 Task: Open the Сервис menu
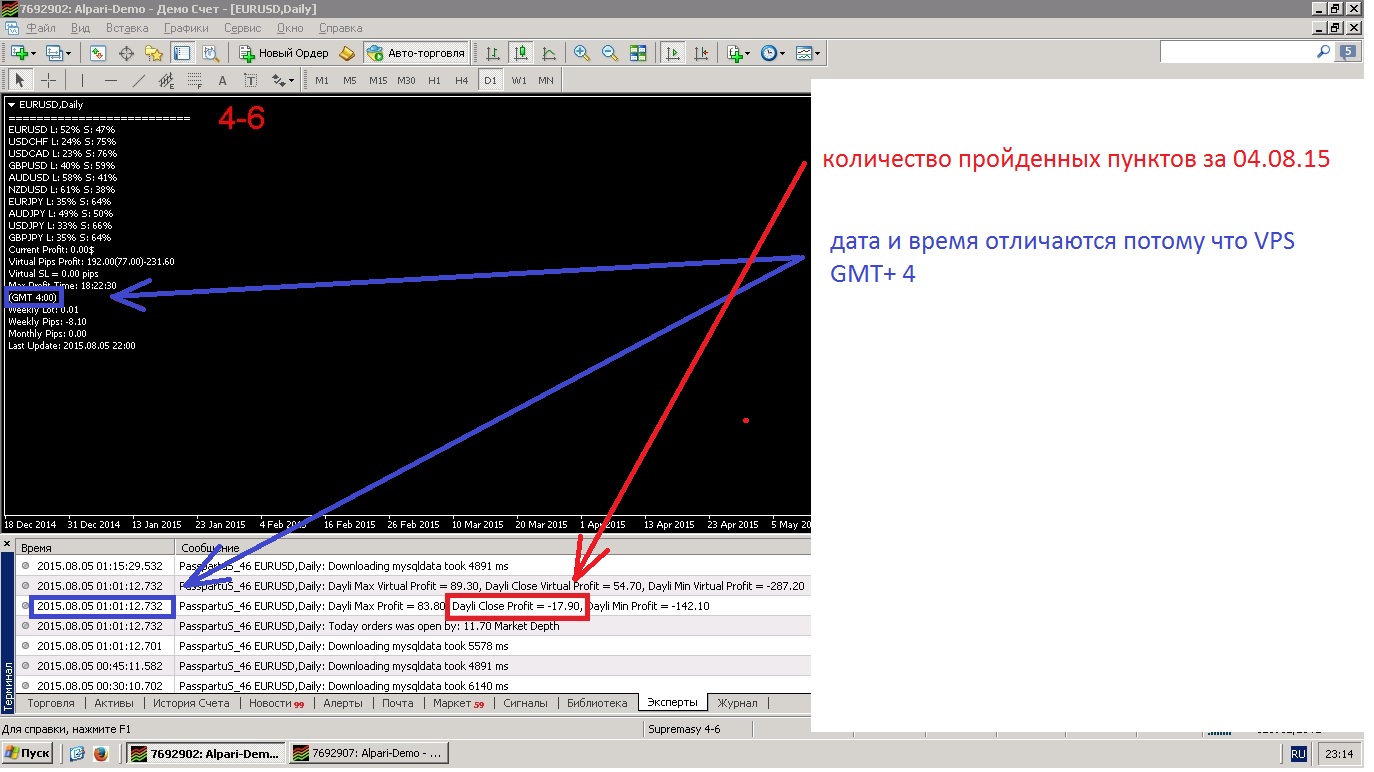point(243,29)
